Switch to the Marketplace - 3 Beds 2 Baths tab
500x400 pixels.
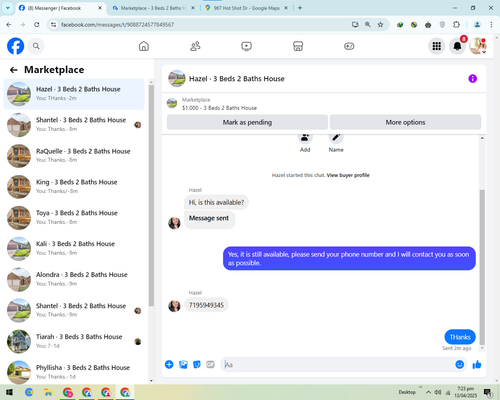tap(153, 8)
